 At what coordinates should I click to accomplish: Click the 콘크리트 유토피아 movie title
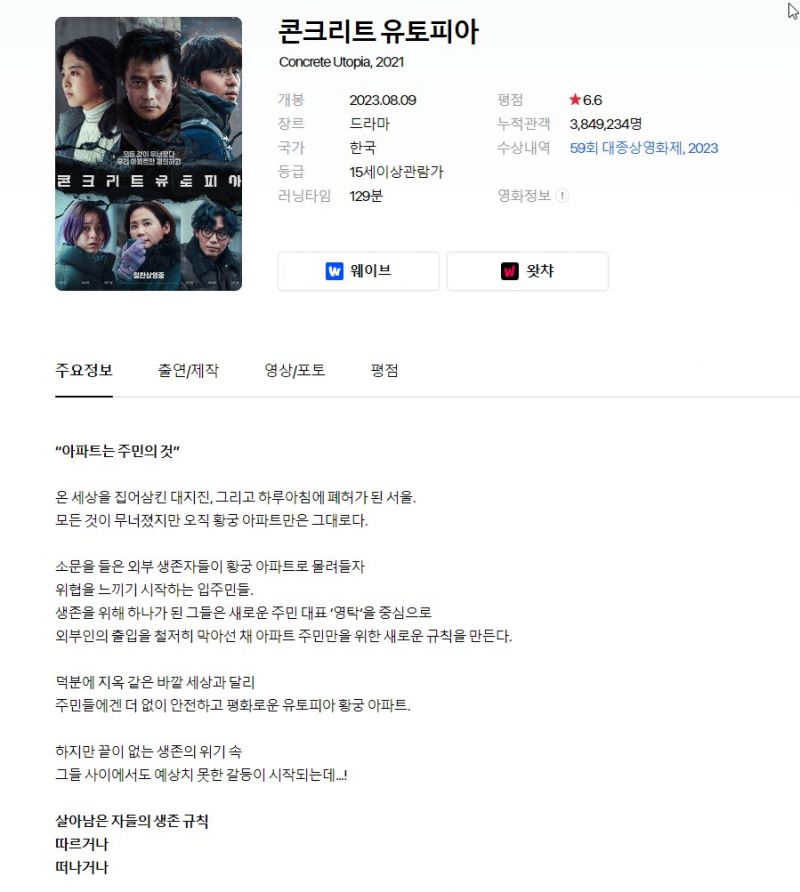pos(378,31)
